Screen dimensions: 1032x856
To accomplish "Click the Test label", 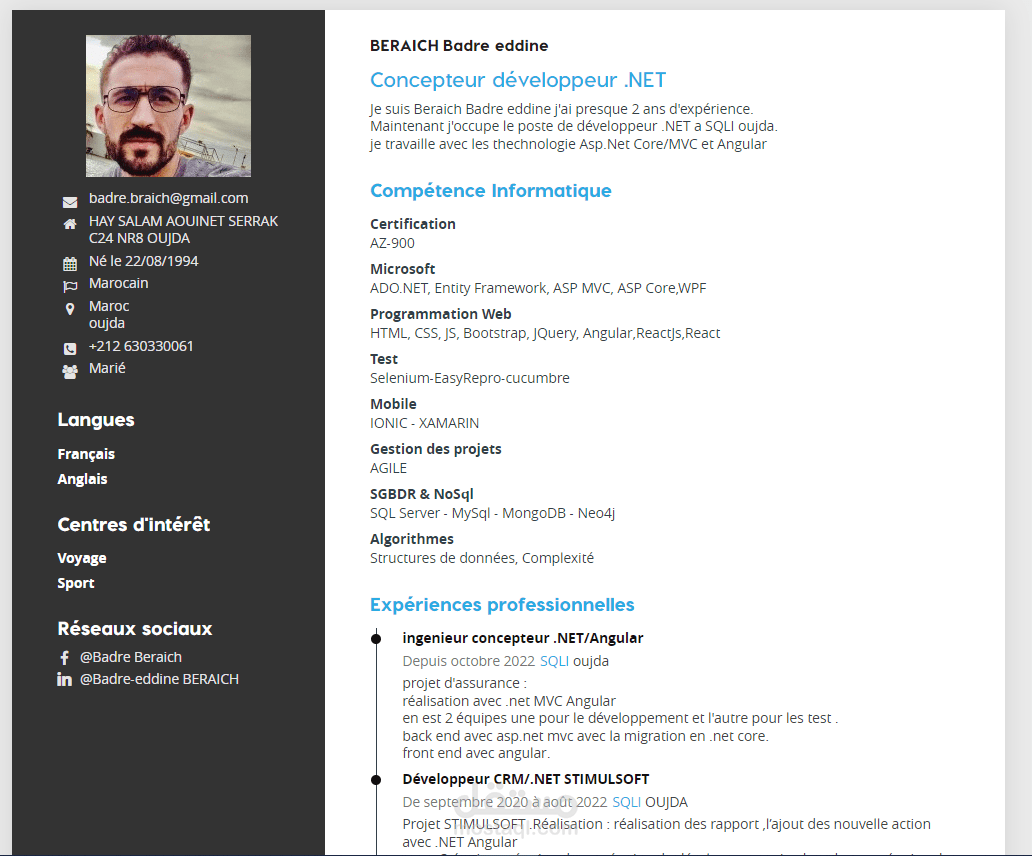I will pos(384,359).
